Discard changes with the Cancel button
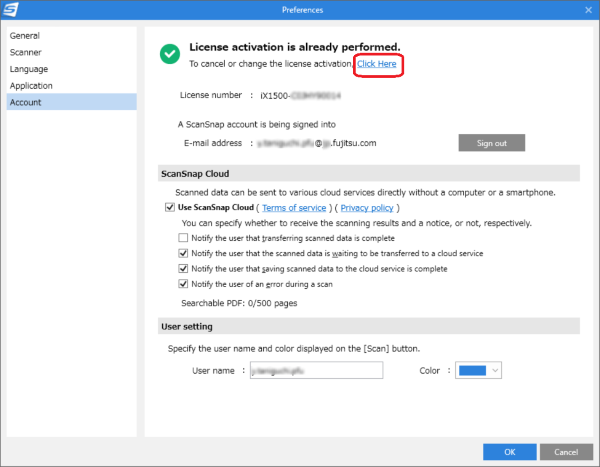 (566, 452)
